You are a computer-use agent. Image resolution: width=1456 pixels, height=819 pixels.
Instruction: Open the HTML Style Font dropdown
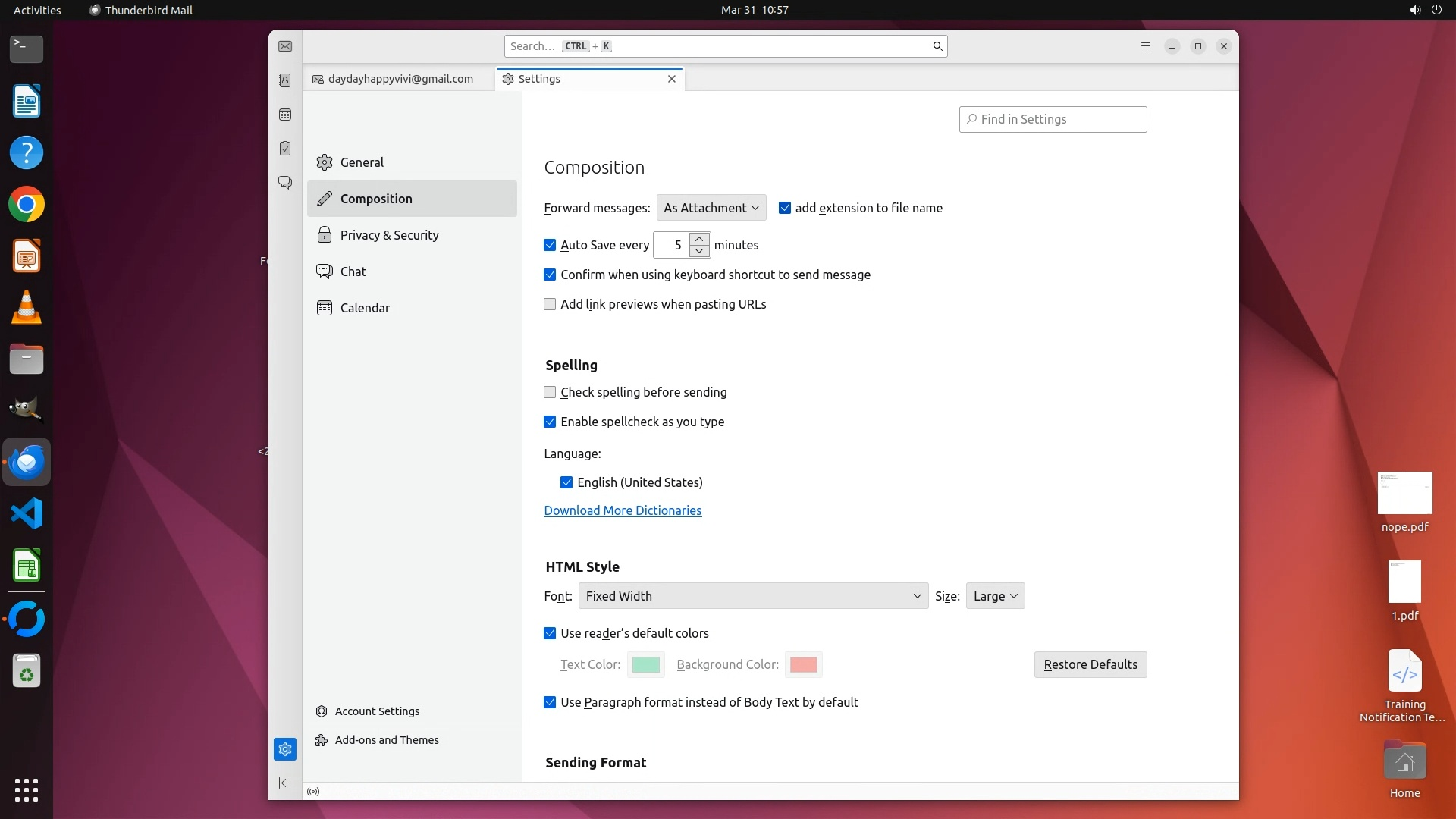click(x=752, y=596)
